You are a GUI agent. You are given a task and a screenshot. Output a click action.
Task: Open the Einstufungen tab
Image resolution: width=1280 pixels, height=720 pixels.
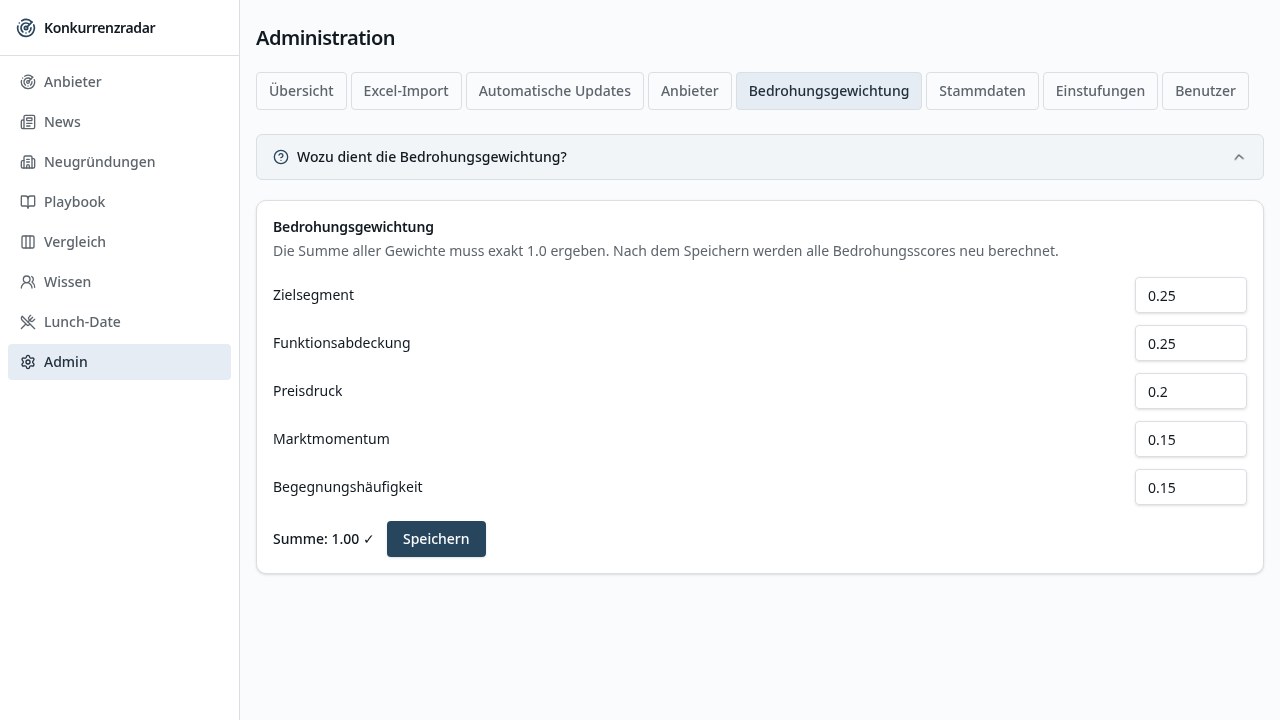1100,91
